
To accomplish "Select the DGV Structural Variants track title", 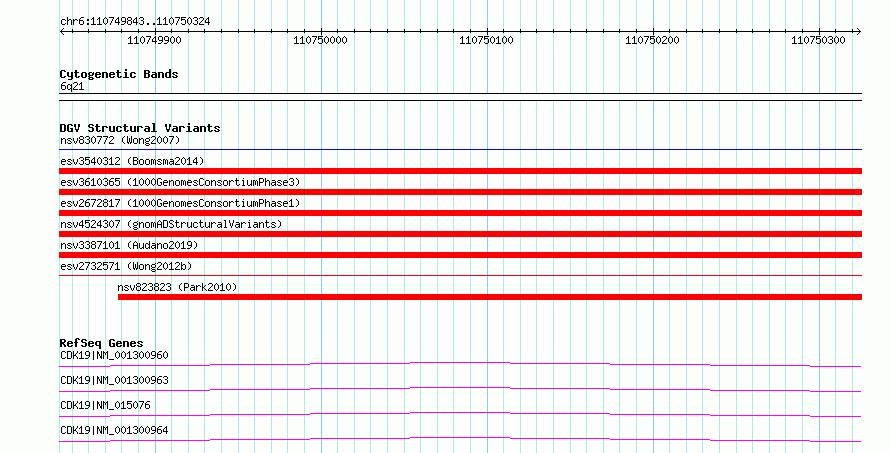I will [140, 128].
